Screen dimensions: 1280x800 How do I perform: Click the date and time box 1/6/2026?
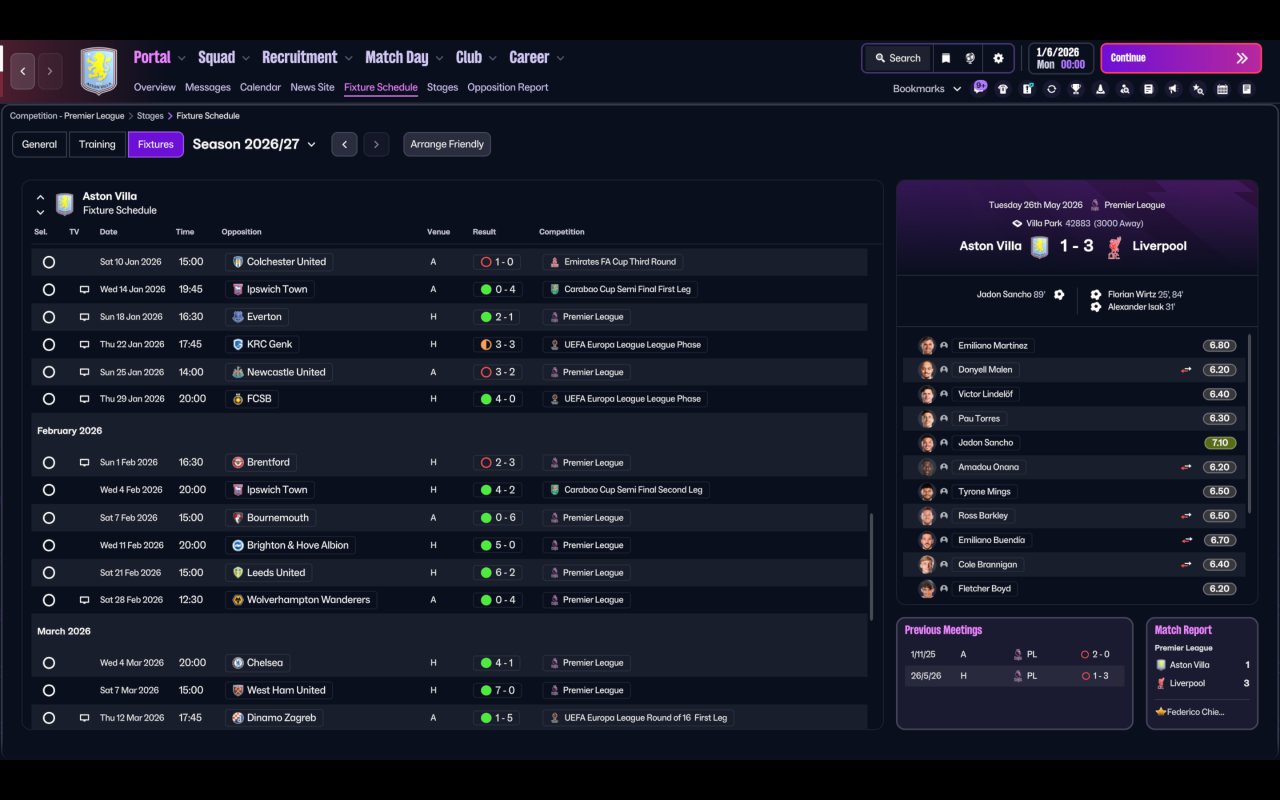pyautogui.click(x=1061, y=58)
